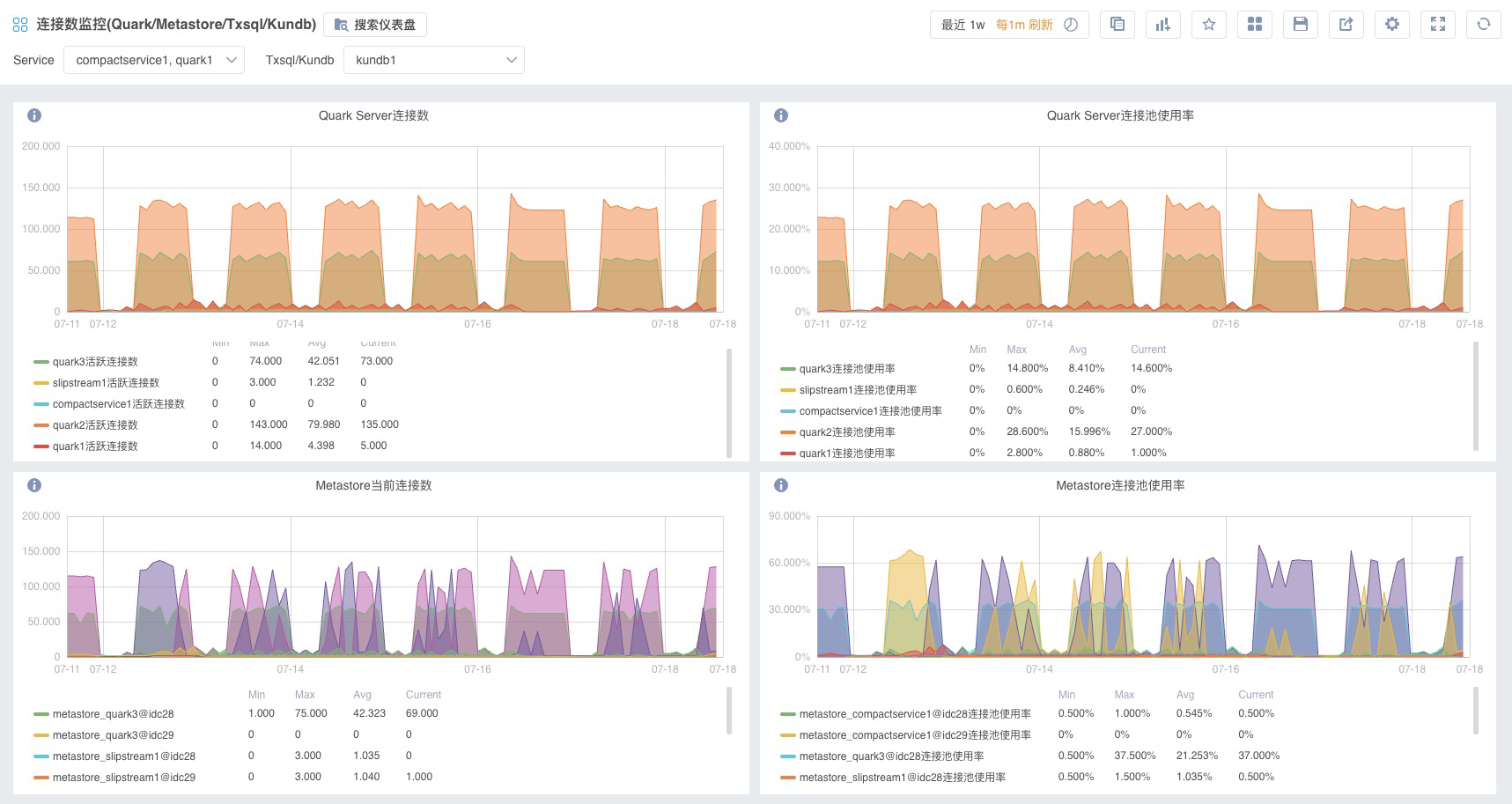Sort Quark pool usage legend by Max
The image size is (1512, 804).
pos(1017,350)
